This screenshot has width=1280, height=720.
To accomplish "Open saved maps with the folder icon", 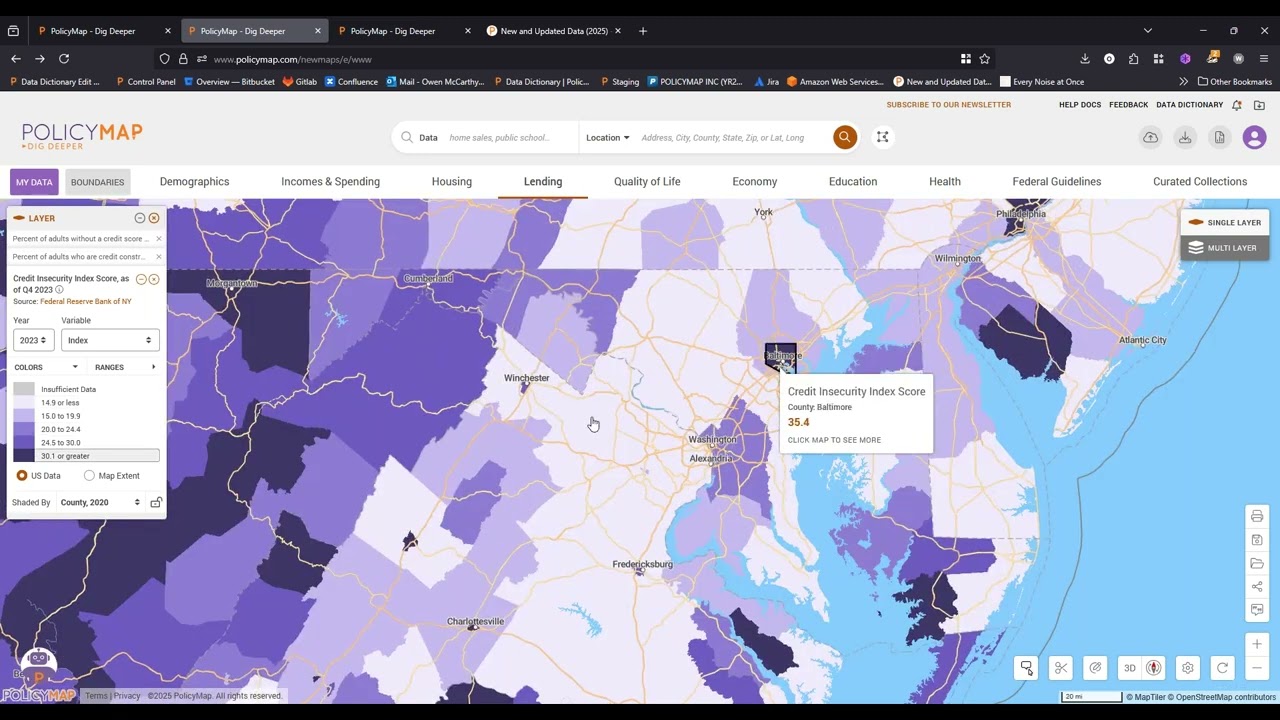I will (1257, 563).
